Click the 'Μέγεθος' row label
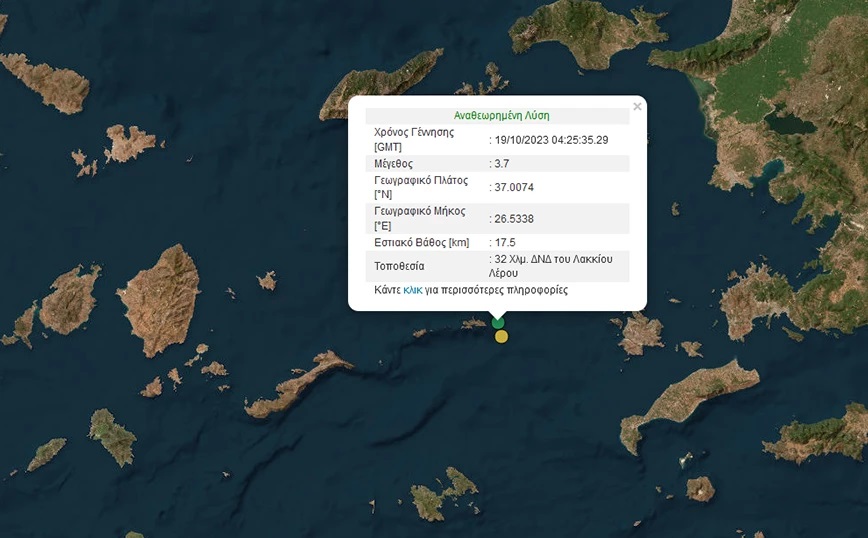 [x=393, y=163]
